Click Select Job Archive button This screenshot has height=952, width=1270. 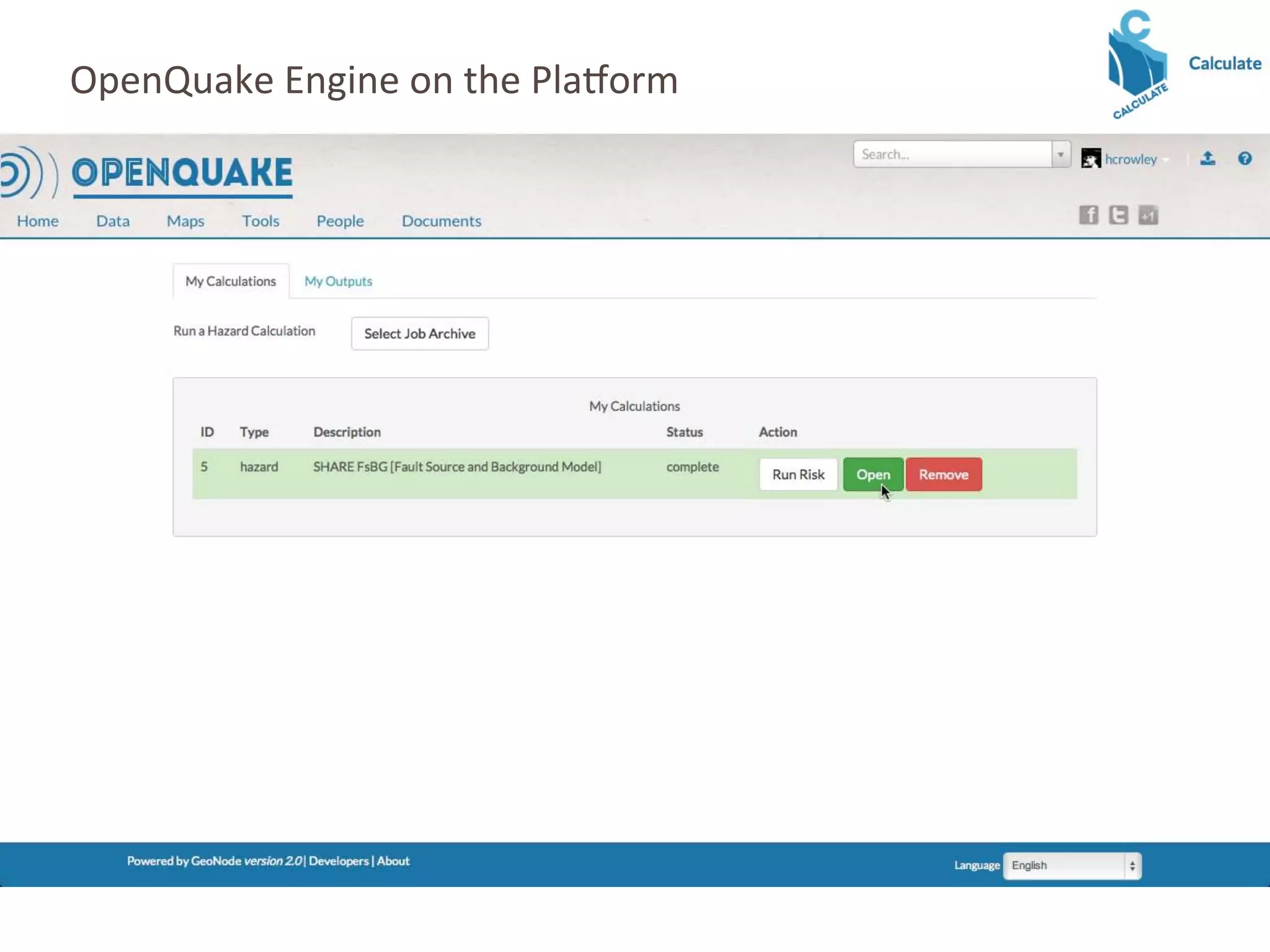coord(420,333)
